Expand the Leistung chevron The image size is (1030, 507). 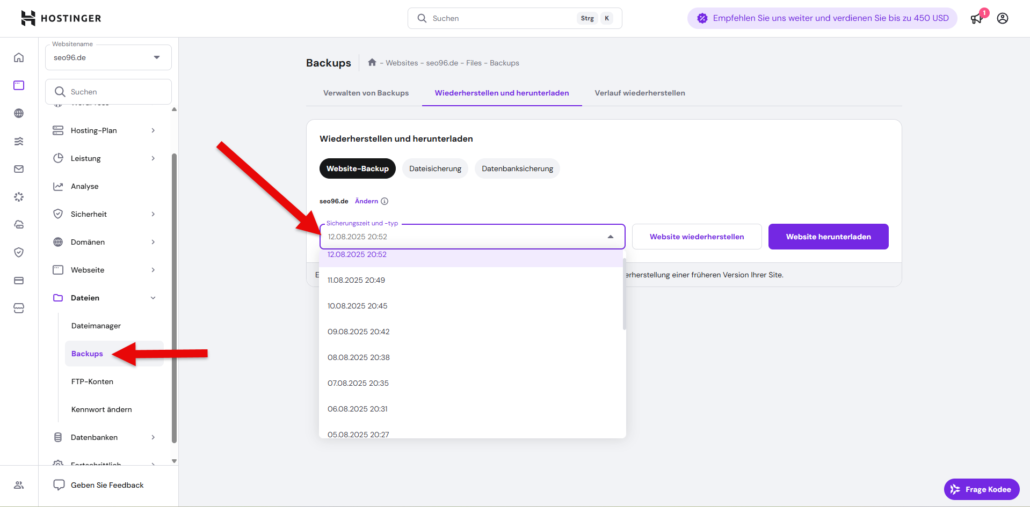(x=153, y=158)
